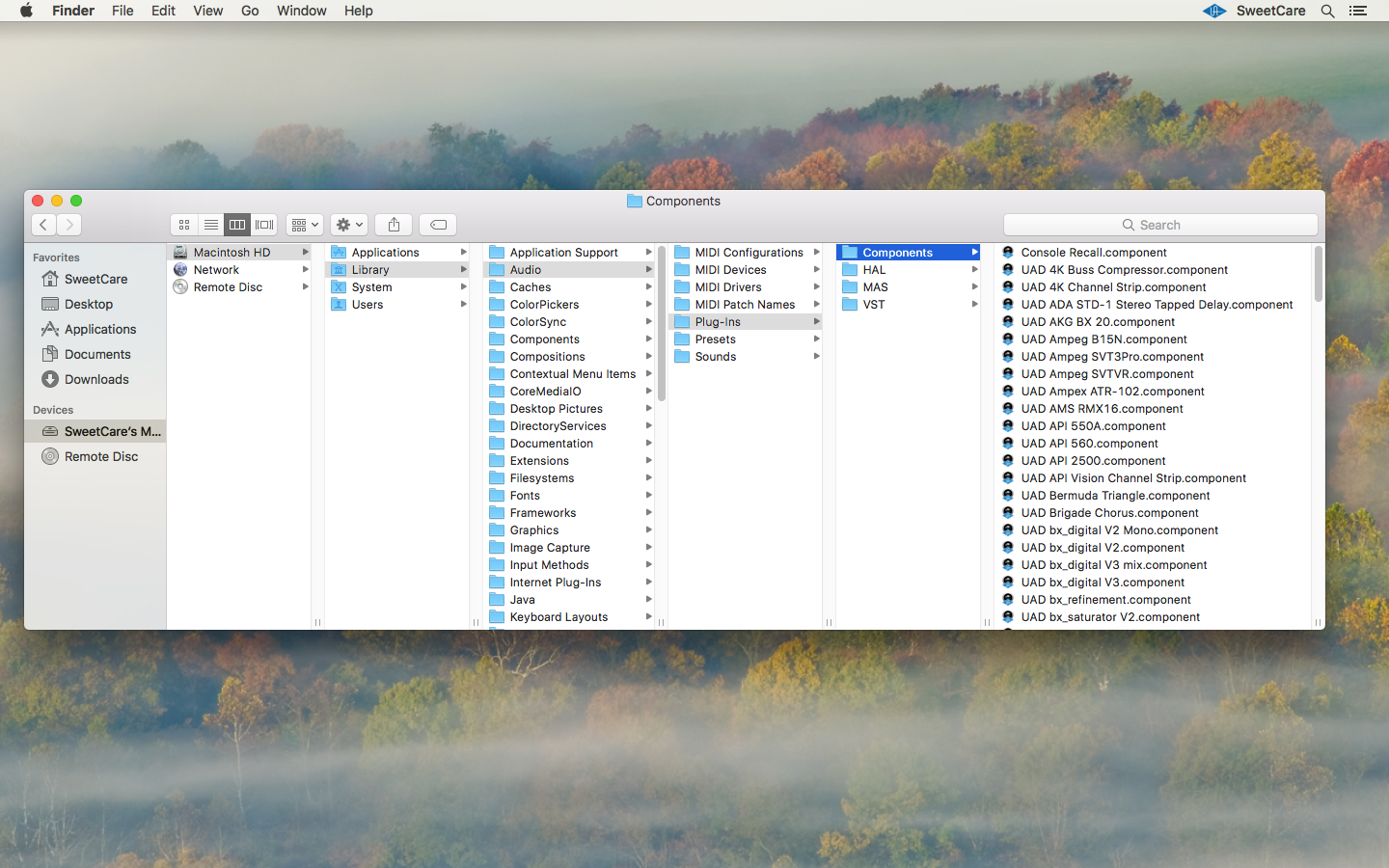The width and height of the screenshot is (1389, 868).
Task: Switch to Cover Flow view
Action: point(264,225)
